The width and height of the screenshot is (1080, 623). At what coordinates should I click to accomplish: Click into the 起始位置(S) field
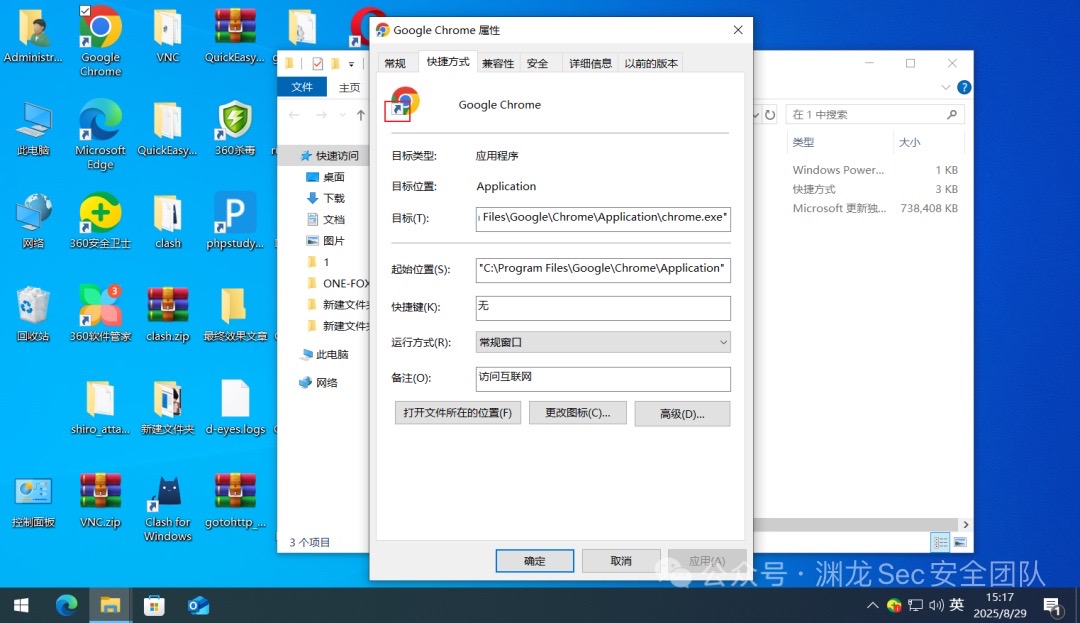tap(603, 269)
